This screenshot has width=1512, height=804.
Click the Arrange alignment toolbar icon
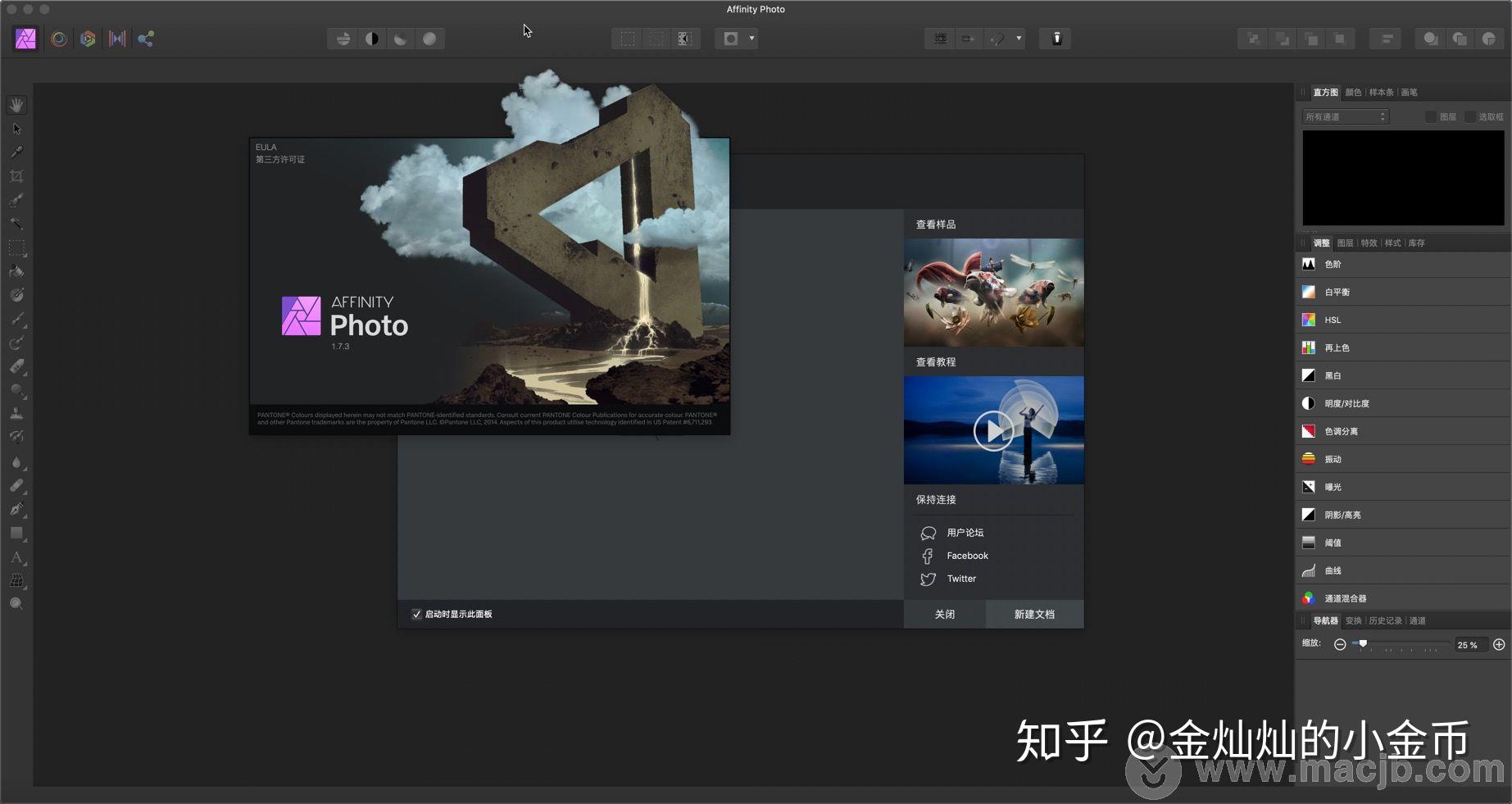click(1387, 39)
